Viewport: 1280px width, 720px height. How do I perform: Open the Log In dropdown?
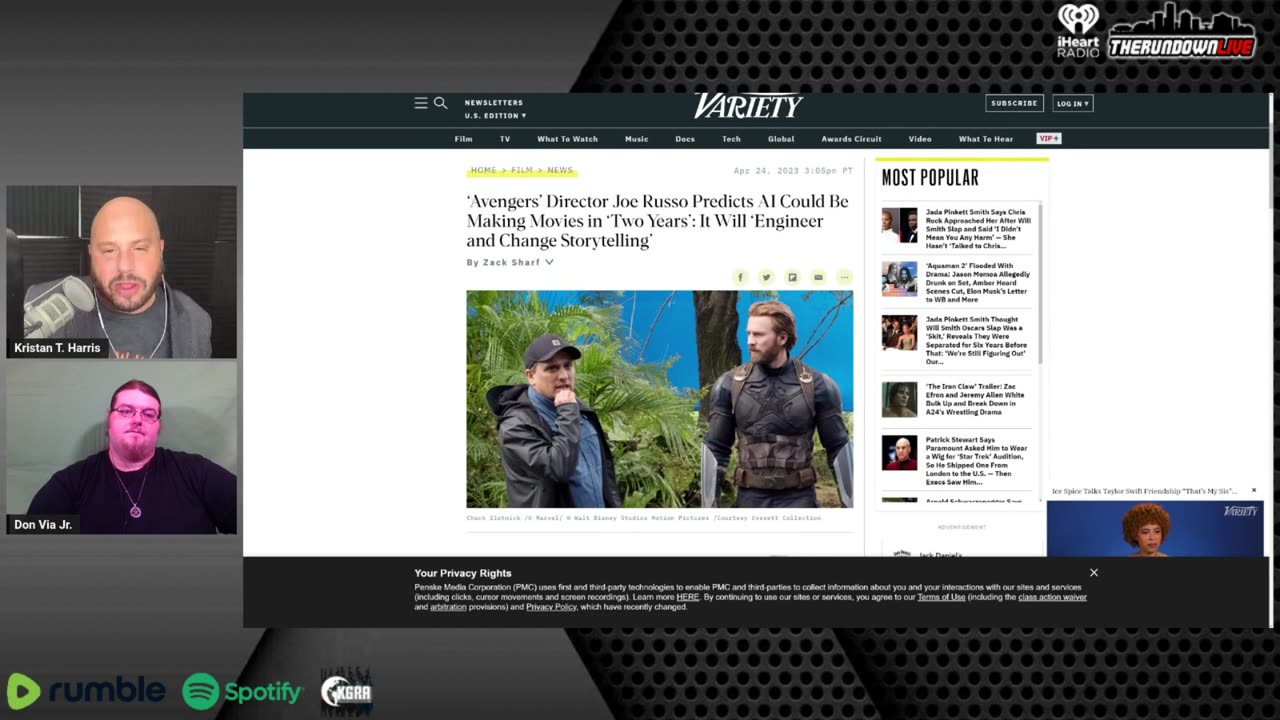click(x=1072, y=103)
